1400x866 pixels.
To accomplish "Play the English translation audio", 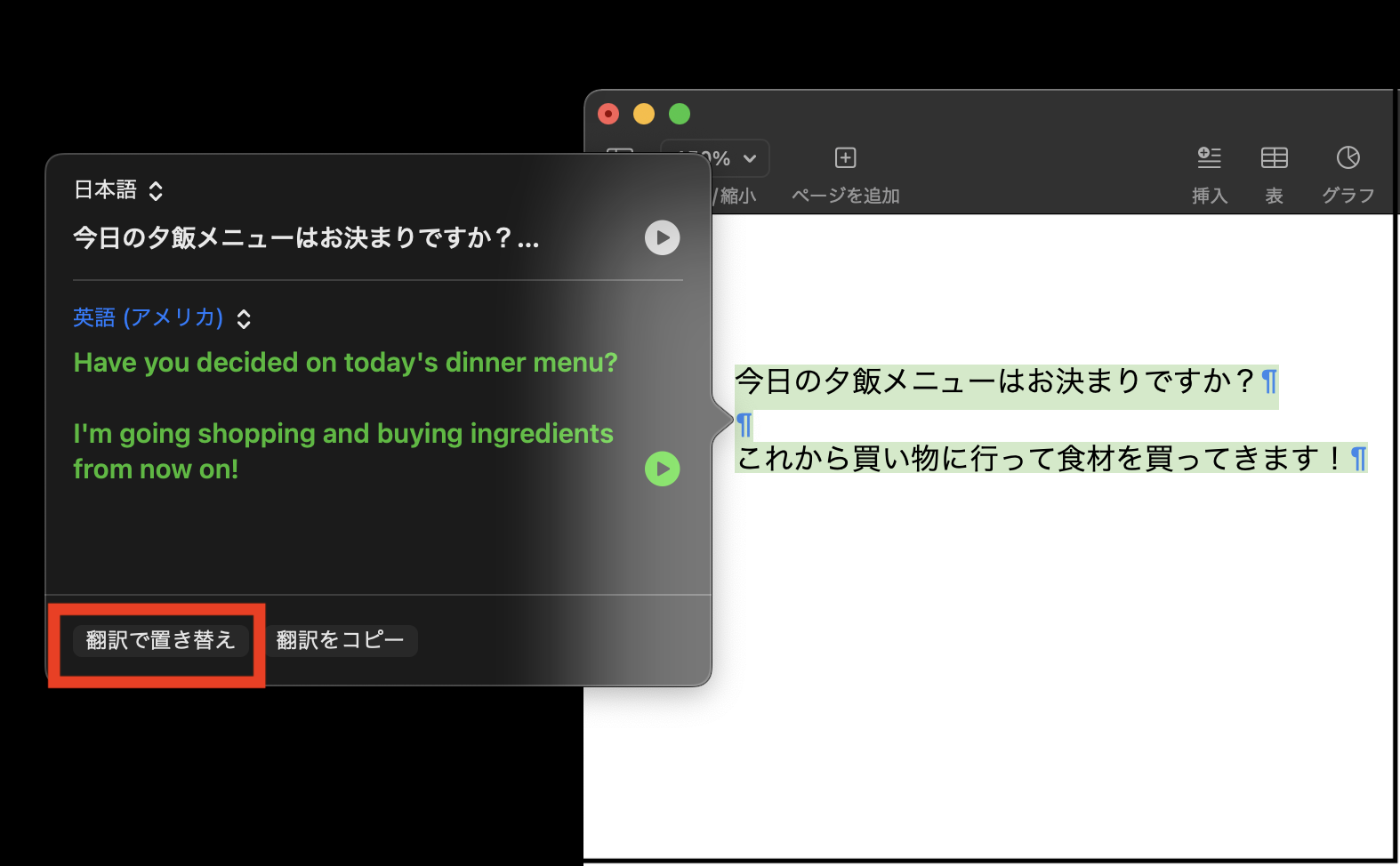I will (x=662, y=469).
